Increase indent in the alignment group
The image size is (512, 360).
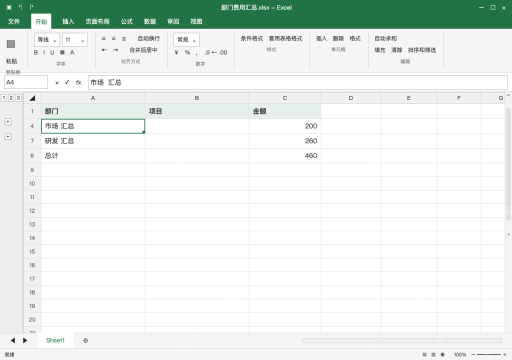pyautogui.click(x=115, y=50)
